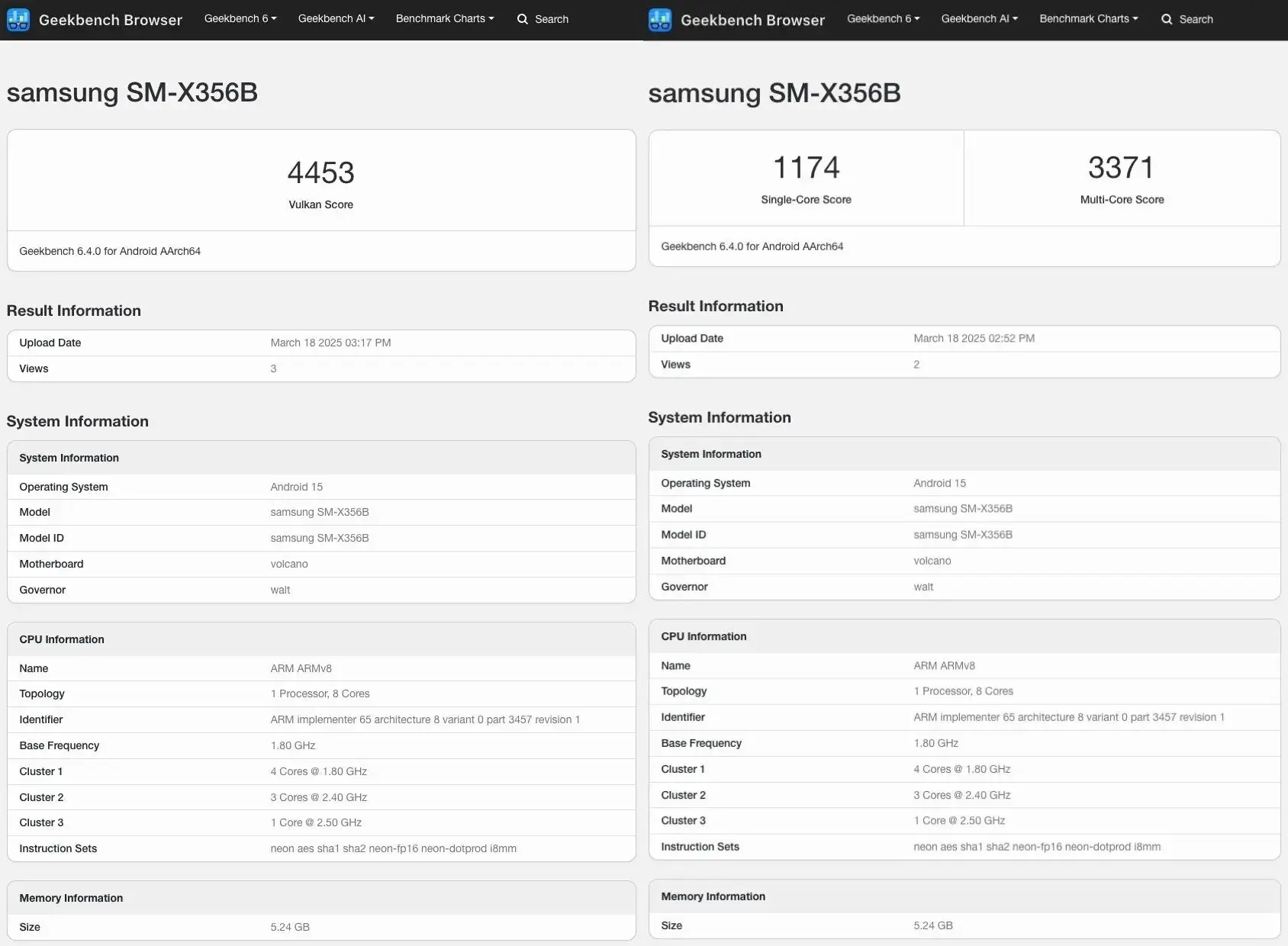Click Cluster 1 value 4 Cores, left page
1288x946 pixels.
click(319, 772)
